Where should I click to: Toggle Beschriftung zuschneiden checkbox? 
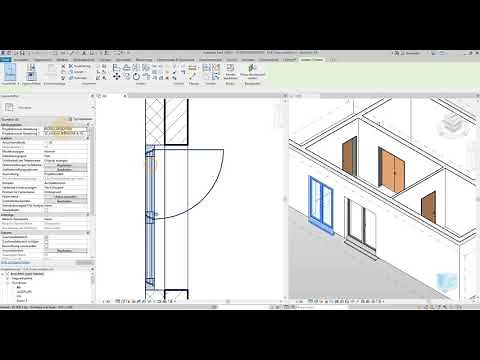(x=46, y=246)
